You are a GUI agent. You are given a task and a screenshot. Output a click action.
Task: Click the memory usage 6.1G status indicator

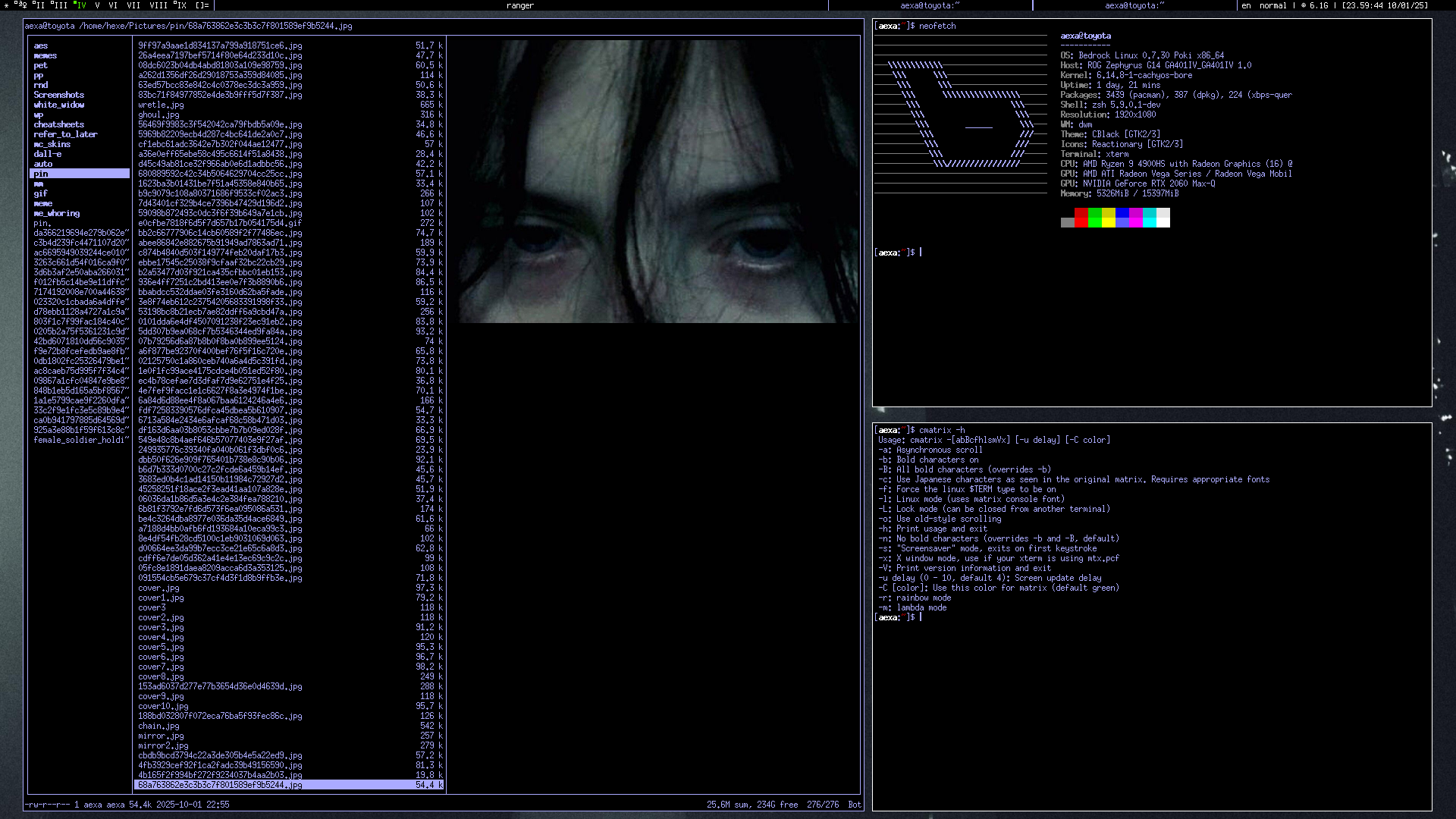click(1319, 5)
